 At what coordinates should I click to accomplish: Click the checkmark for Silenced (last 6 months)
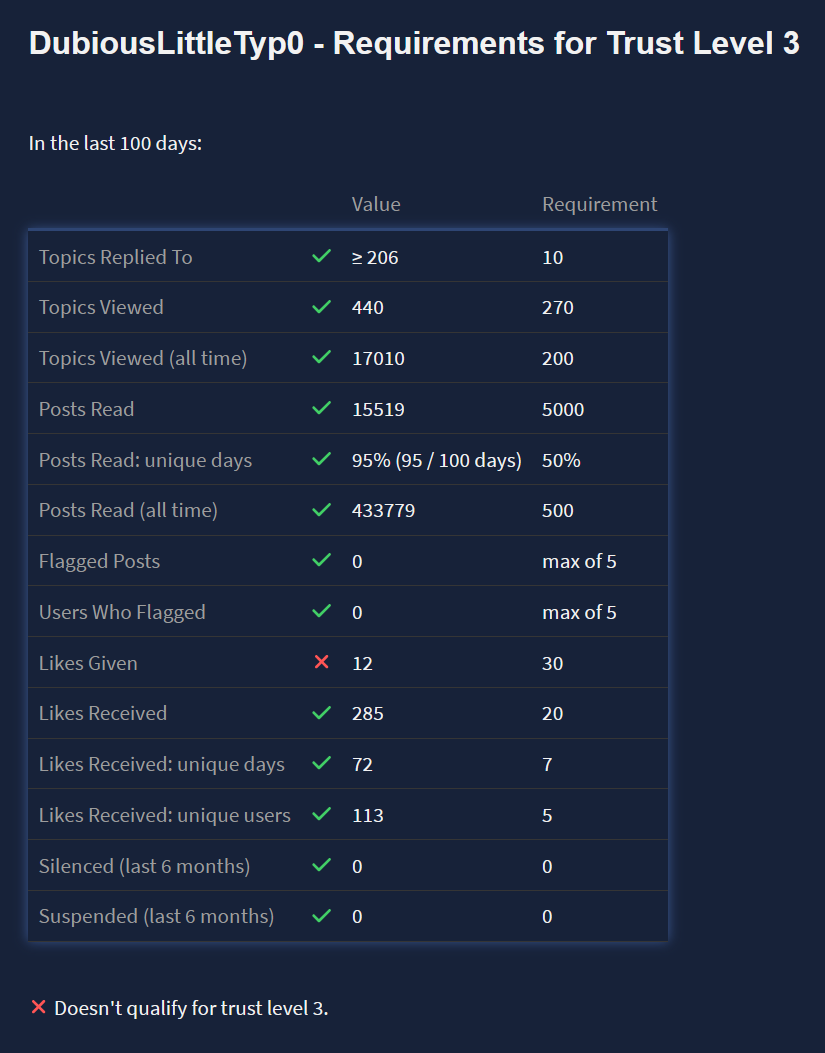321,865
